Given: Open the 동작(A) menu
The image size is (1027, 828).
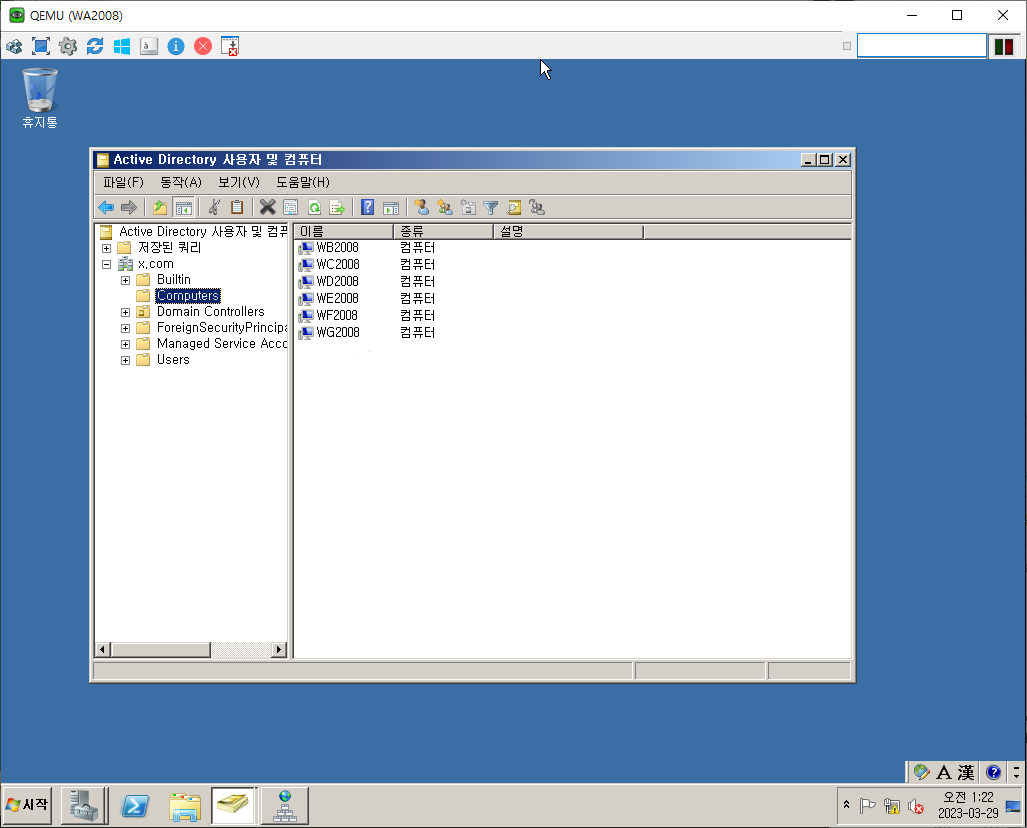Looking at the screenshot, I should (x=181, y=182).
